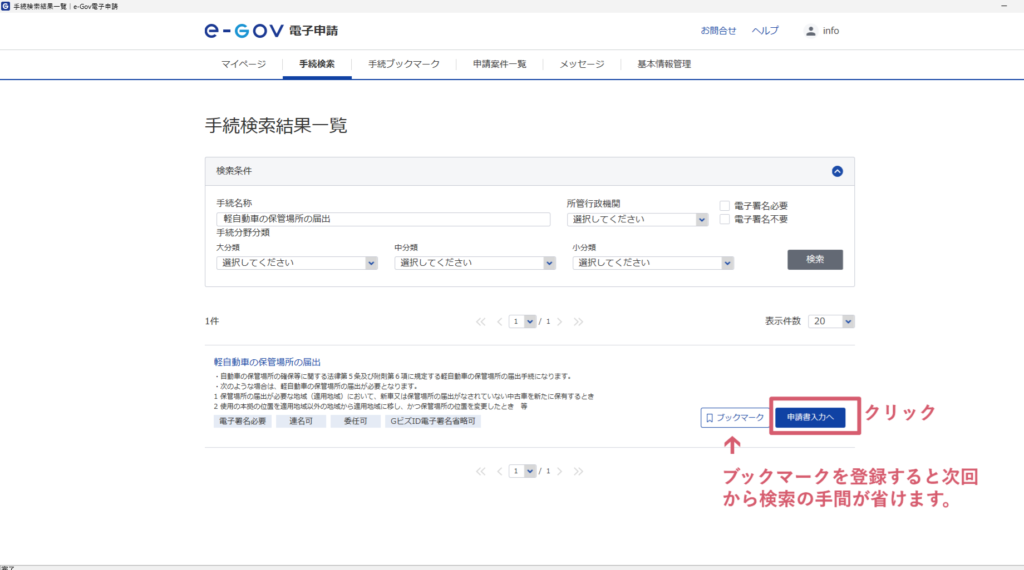The width and height of the screenshot is (1024, 570).
Task: Open the 中分類 dropdown
Action: click(x=475, y=263)
